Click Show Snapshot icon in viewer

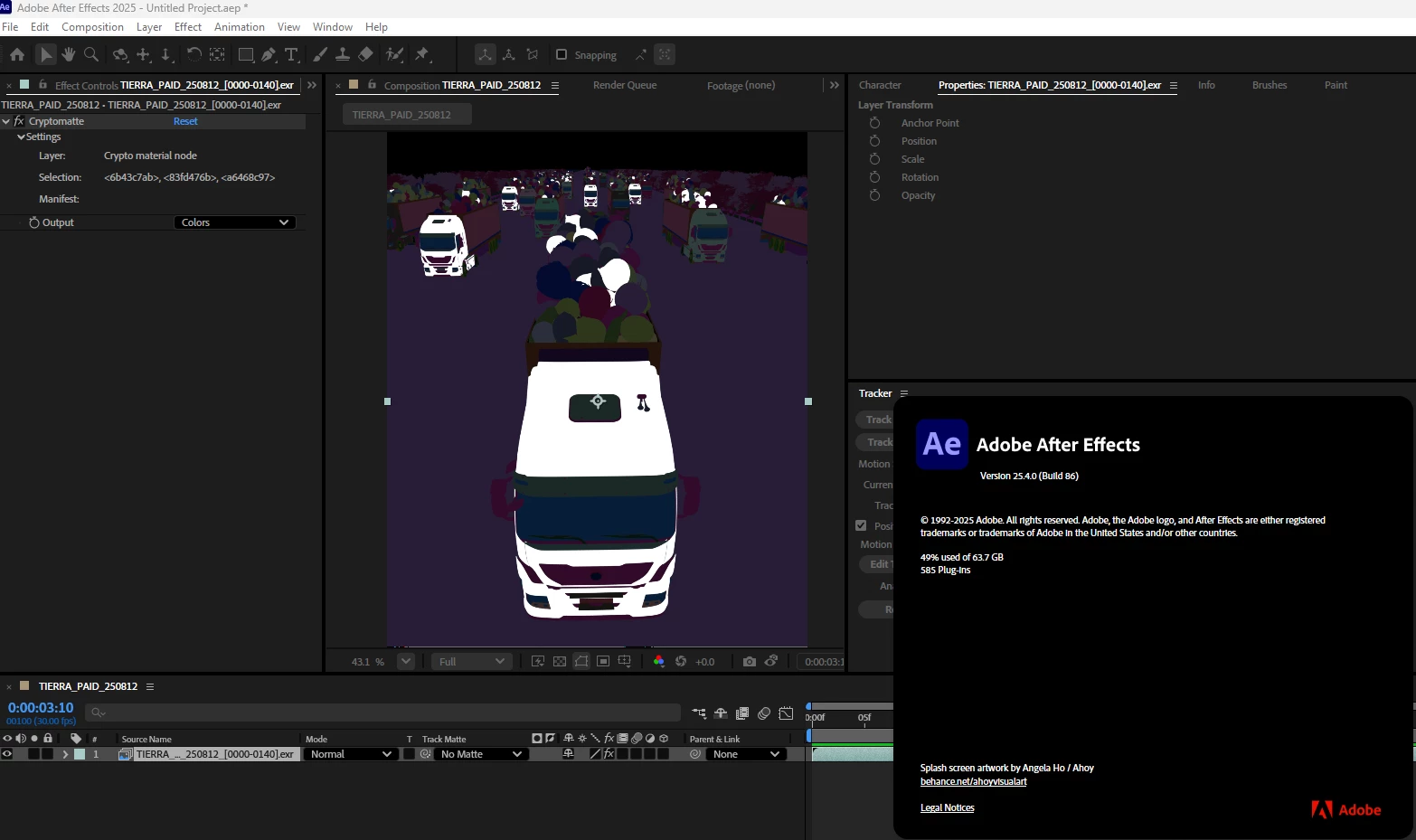[771, 662]
